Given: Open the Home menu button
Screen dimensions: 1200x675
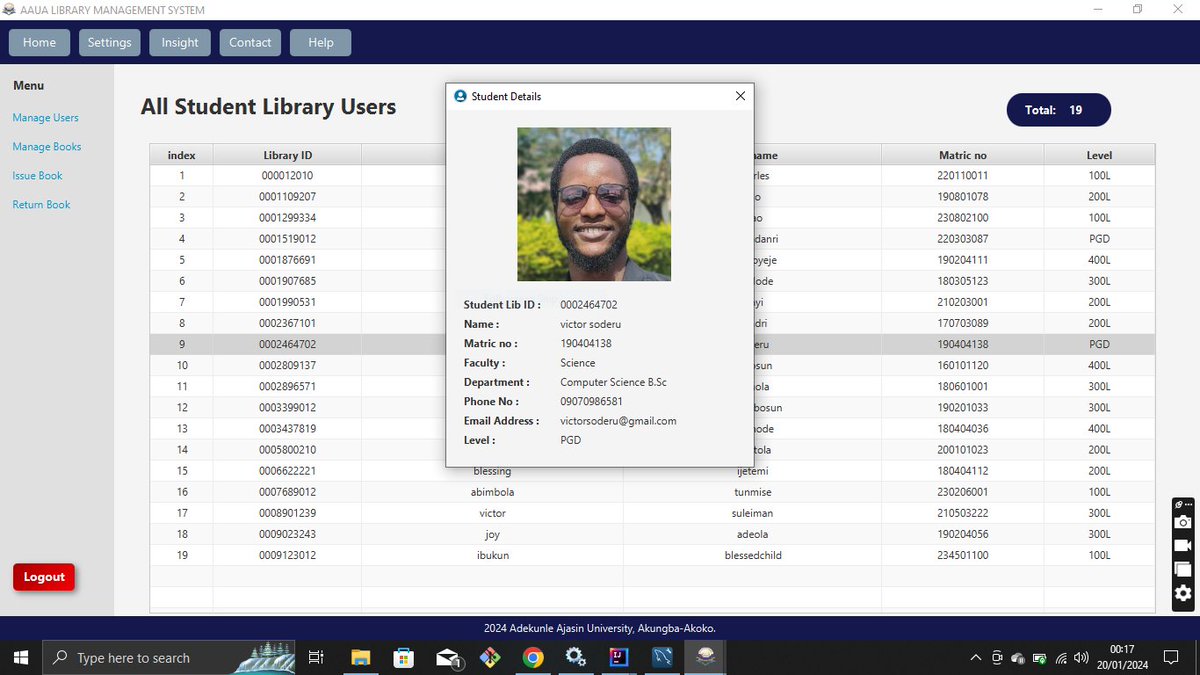Looking at the screenshot, I should click(x=40, y=42).
